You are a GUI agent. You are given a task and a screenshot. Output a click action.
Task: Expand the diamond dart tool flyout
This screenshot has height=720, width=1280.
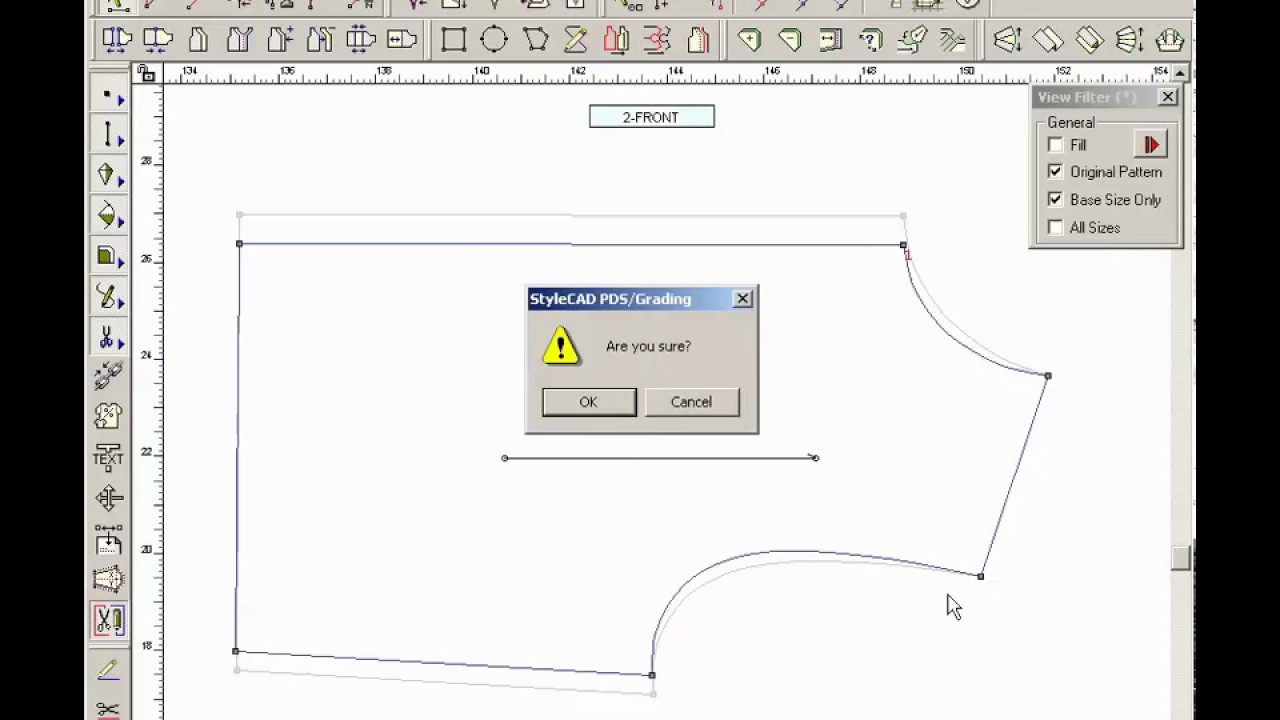121,181
